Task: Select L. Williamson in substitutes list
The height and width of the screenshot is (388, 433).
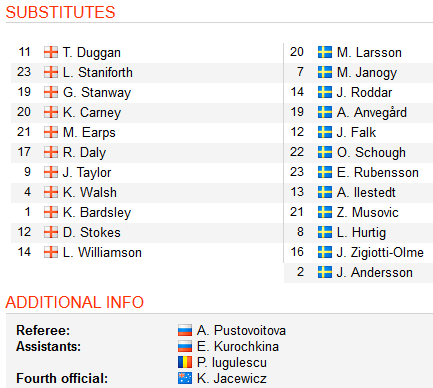Action: click(x=102, y=252)
